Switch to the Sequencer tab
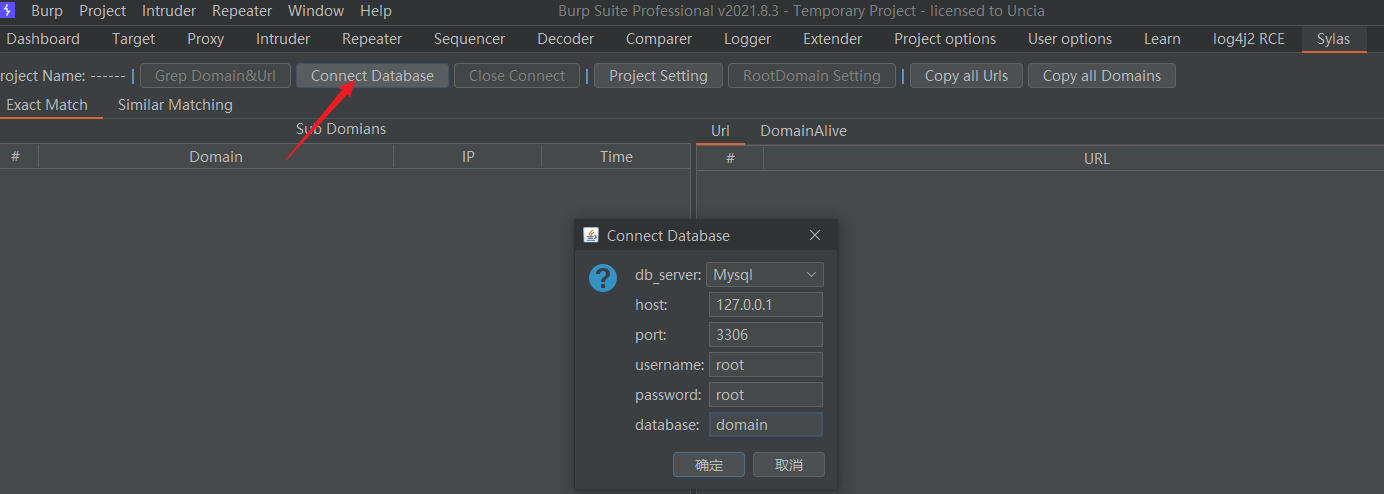The image size is (1384, 494). coord(469,39)
